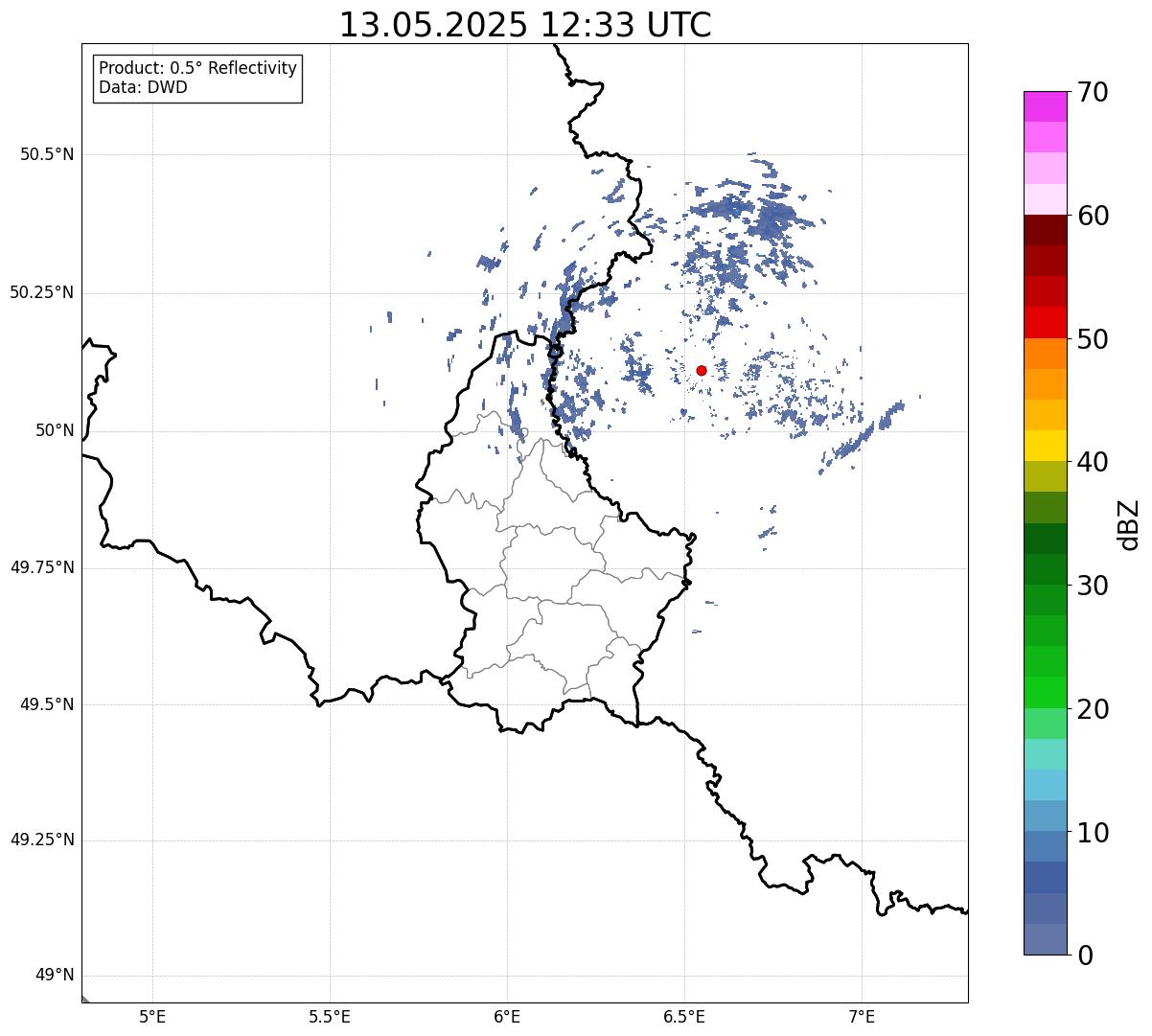Viewport: 1152px width, 1036px height.
Task: Click the 50°N latitude label
Action: pyautogui.click(x=55, y=430)
